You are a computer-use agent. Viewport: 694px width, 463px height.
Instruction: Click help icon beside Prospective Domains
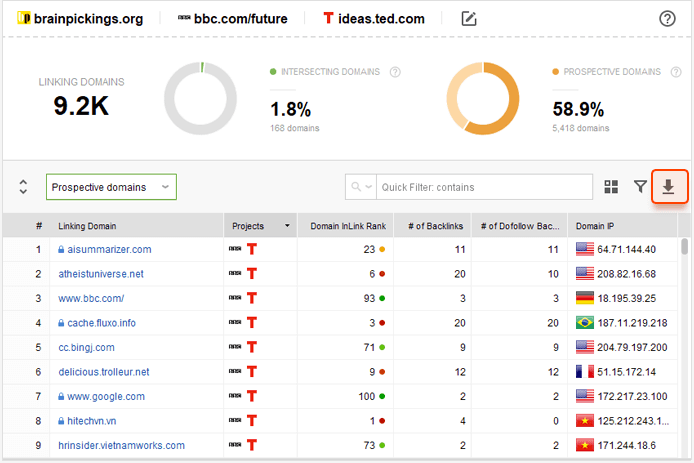pyautogui.click(x=676, y=72)
